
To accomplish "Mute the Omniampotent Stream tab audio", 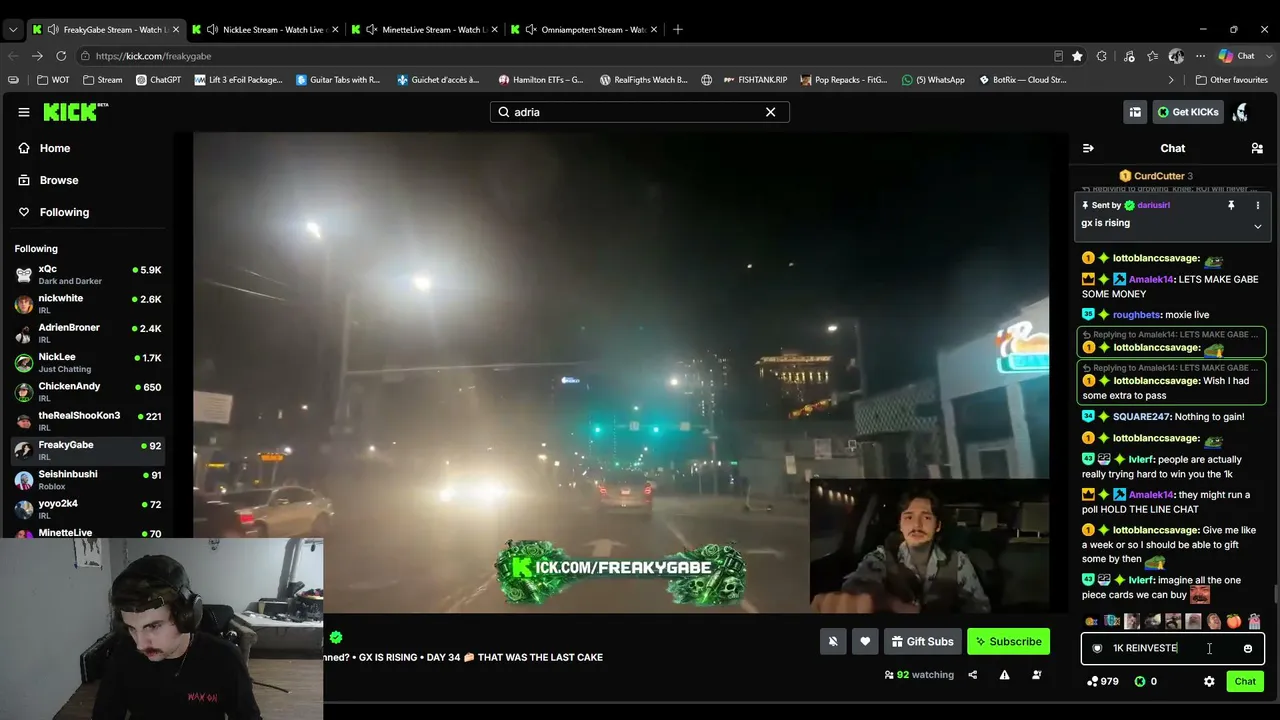I will [x=531, y=29].
